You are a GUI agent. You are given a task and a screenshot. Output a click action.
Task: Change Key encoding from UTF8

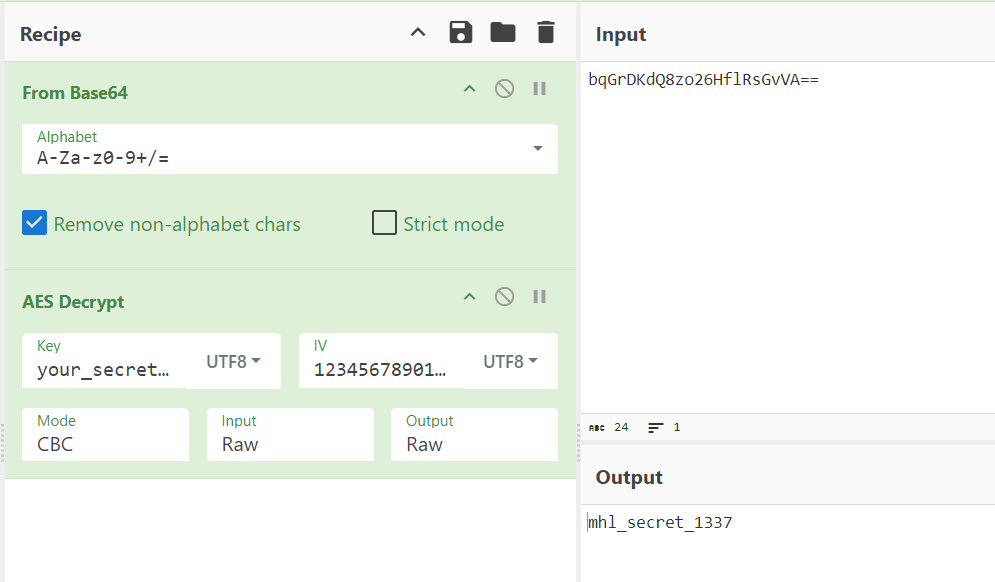[x=233, y=362]
